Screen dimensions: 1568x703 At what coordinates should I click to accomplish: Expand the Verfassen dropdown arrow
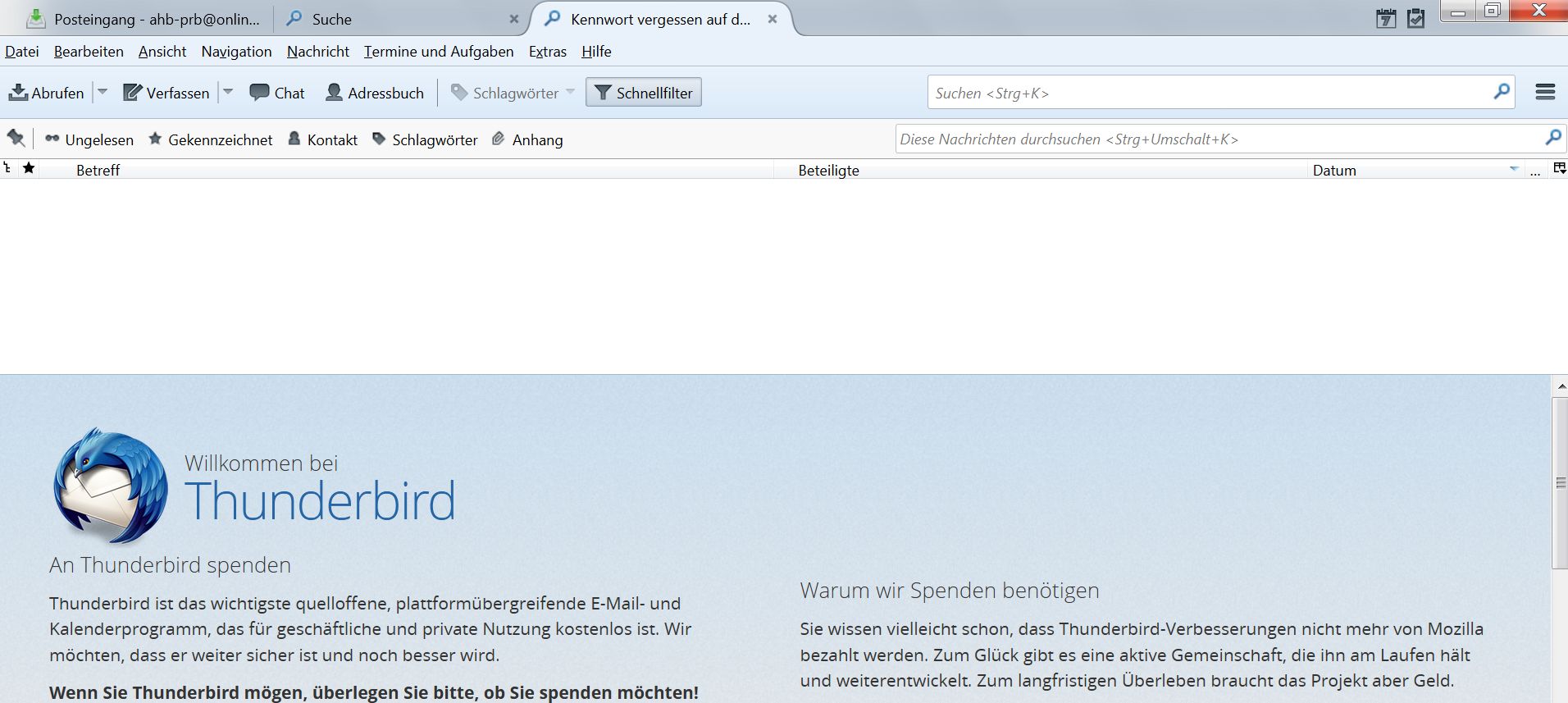(x=229, y=92)
